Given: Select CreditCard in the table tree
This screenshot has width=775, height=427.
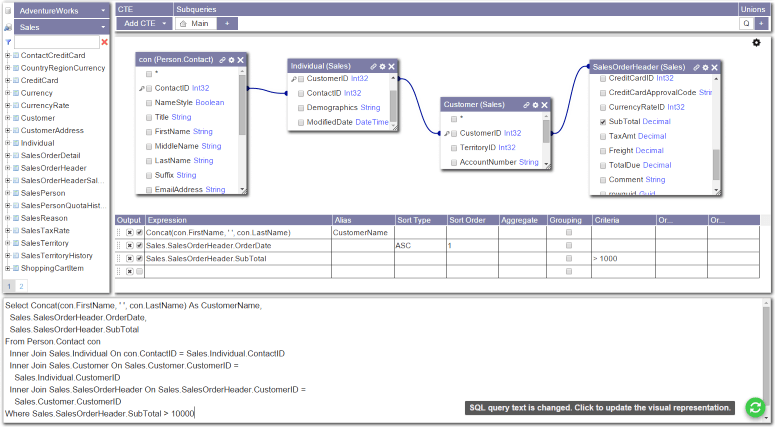Looking at the screenshot, I should pyautogui.click(x=40, y=81).
